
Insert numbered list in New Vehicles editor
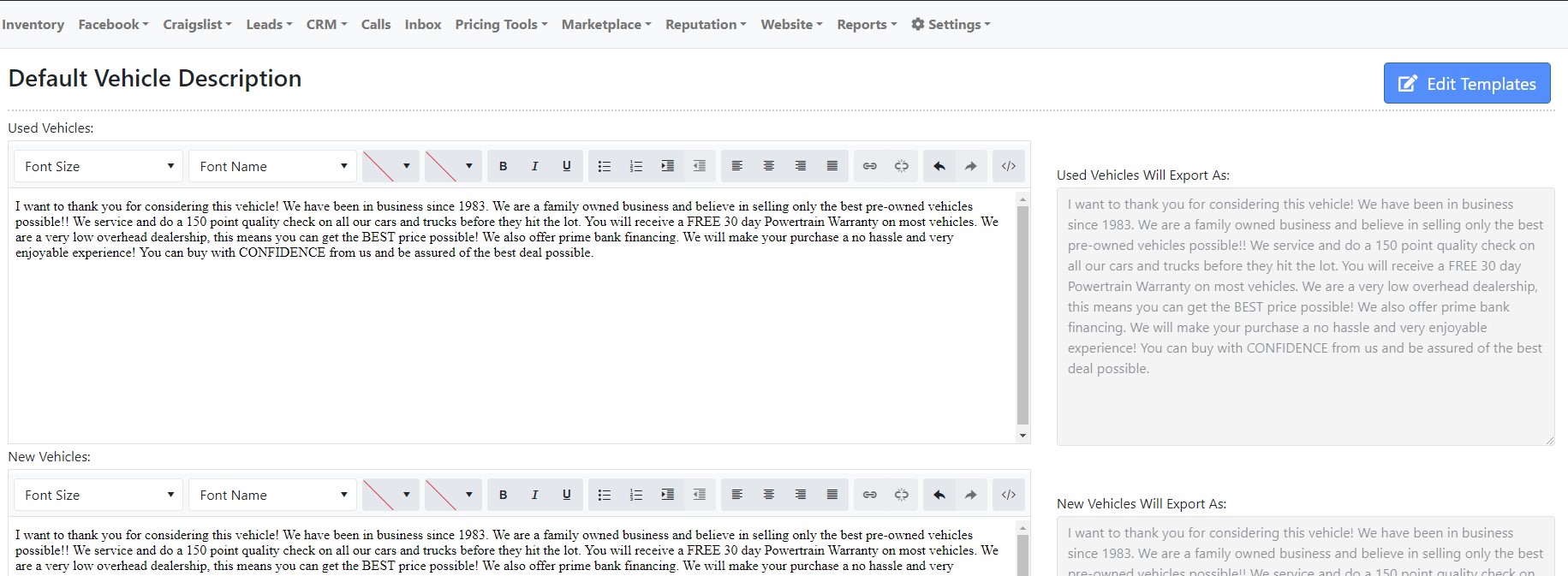click(635, 495)
